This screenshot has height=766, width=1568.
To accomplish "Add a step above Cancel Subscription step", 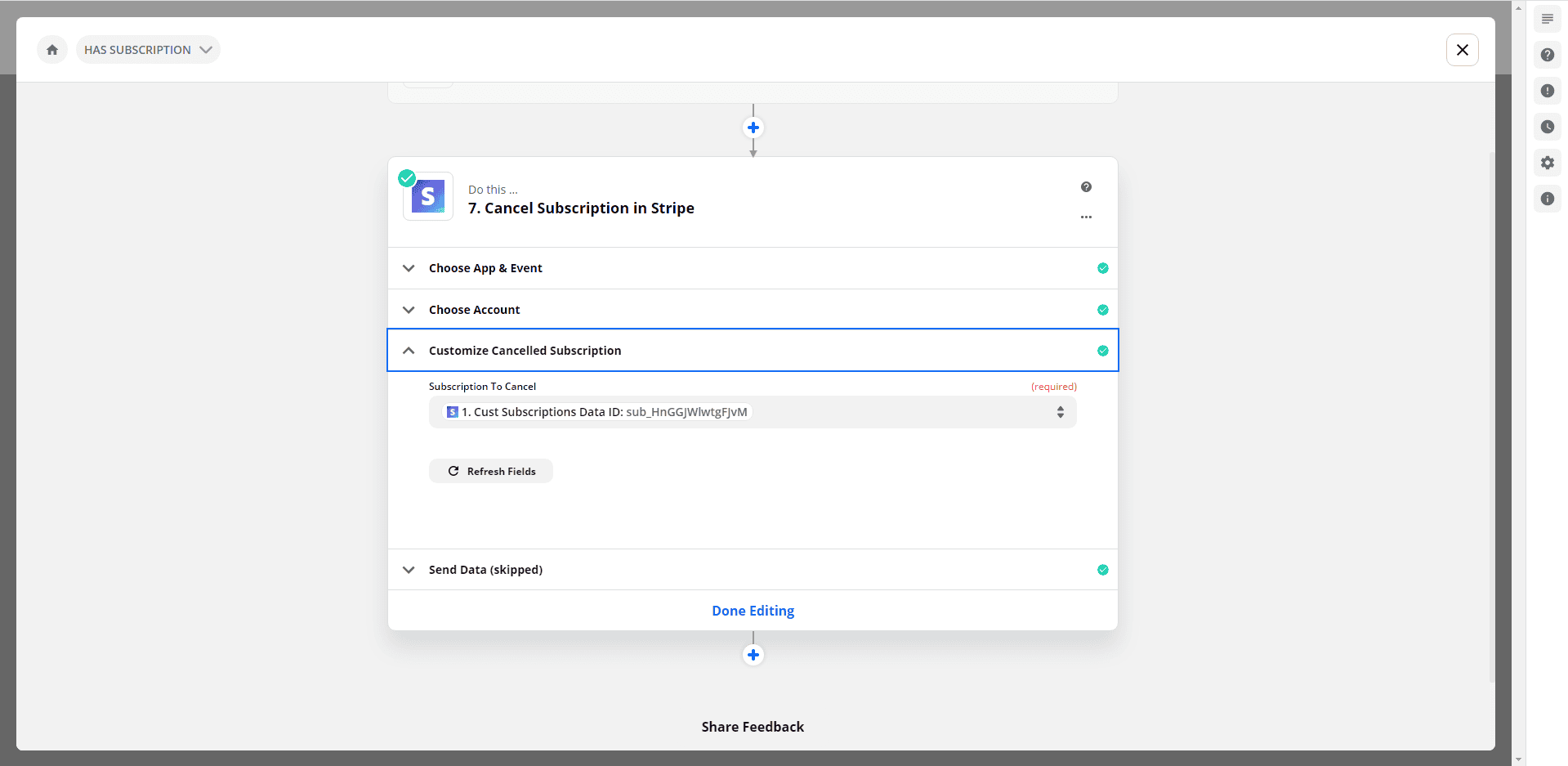I will click(753, 128).
